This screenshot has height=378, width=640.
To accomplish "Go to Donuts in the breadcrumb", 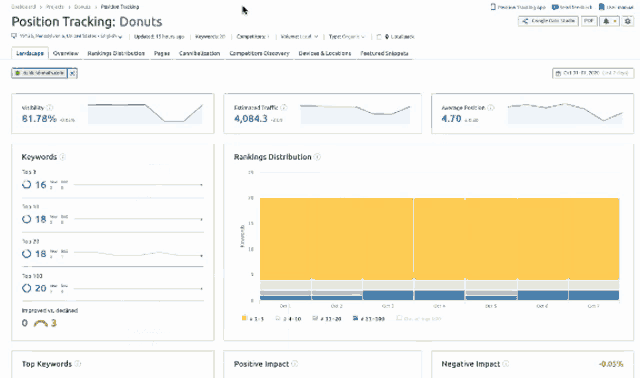I will (82, 7).
